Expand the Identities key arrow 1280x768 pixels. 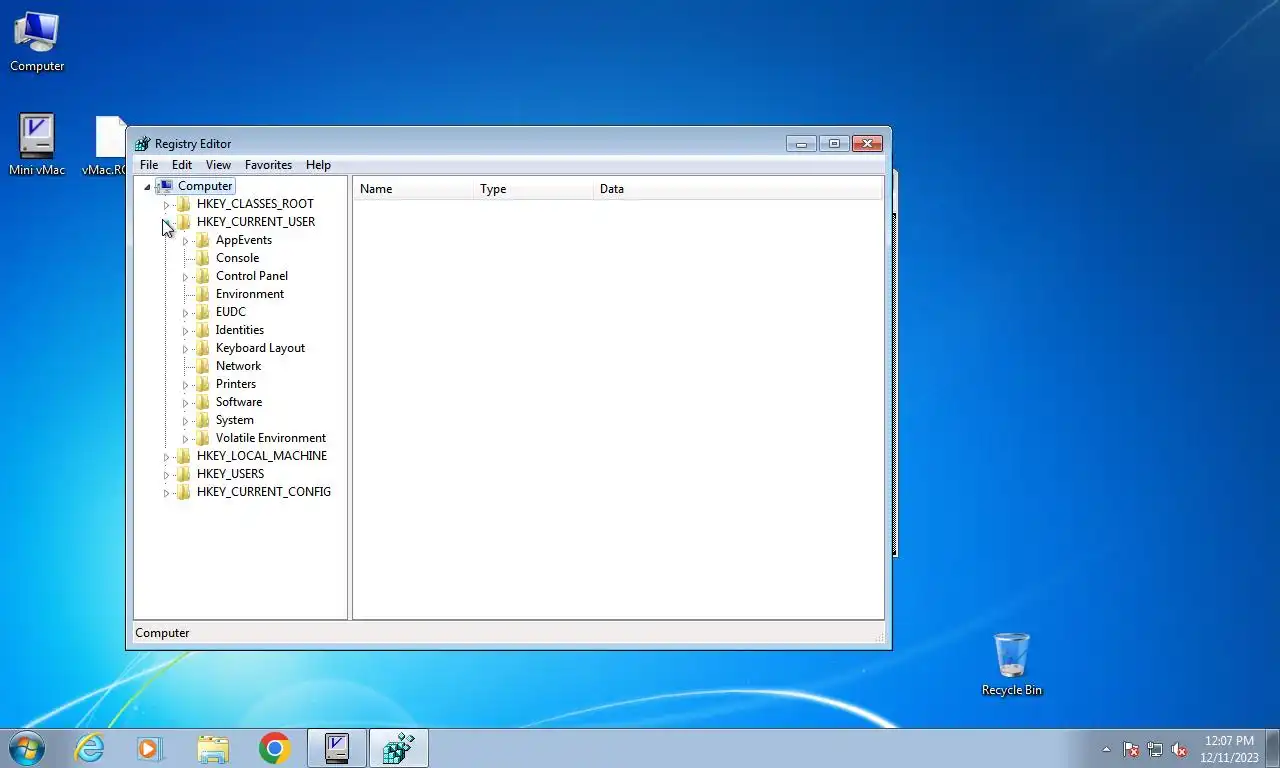(x=185, y=331)
